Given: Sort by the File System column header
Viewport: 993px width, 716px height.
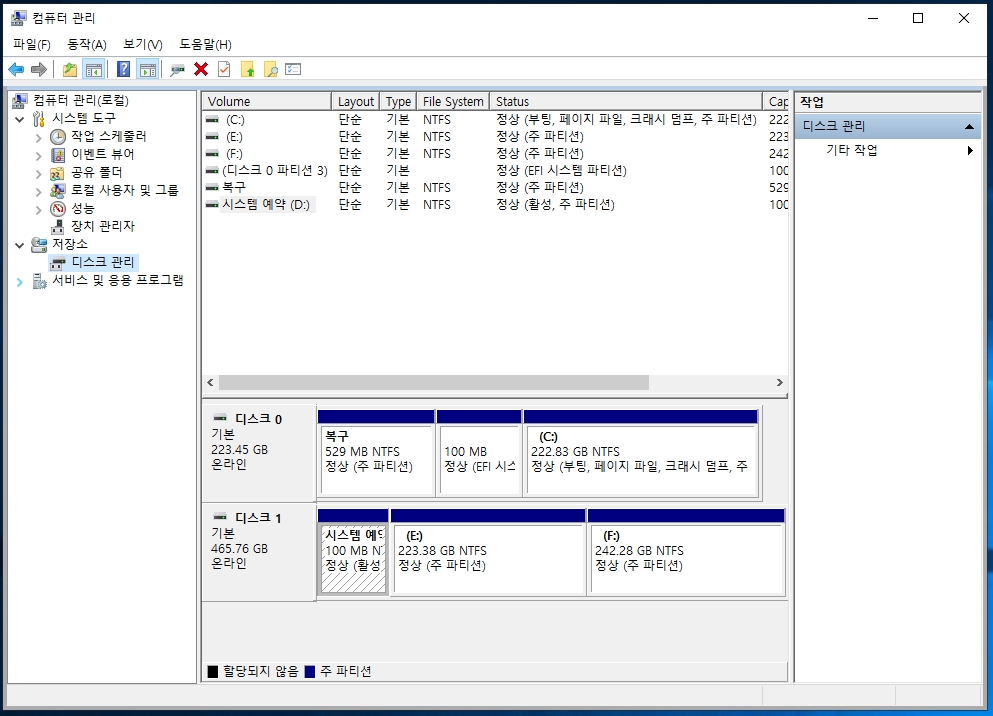Looking at the screenshot, I should [453, 101].
